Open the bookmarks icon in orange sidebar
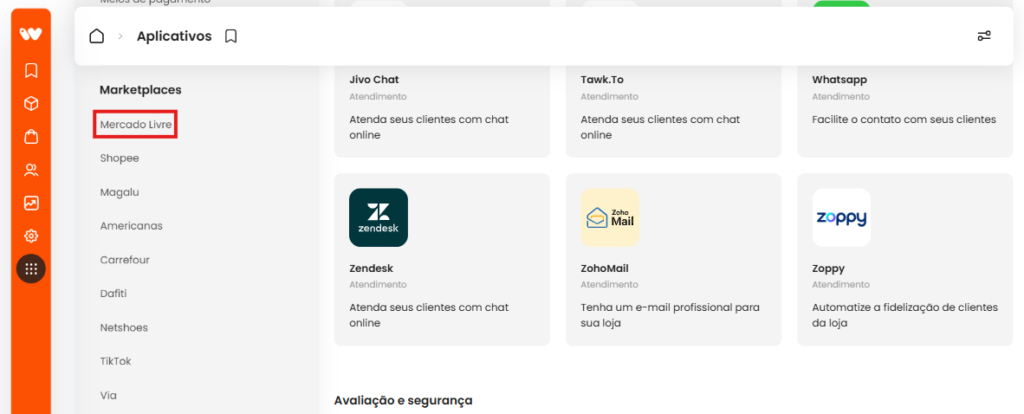 (31, 70)
